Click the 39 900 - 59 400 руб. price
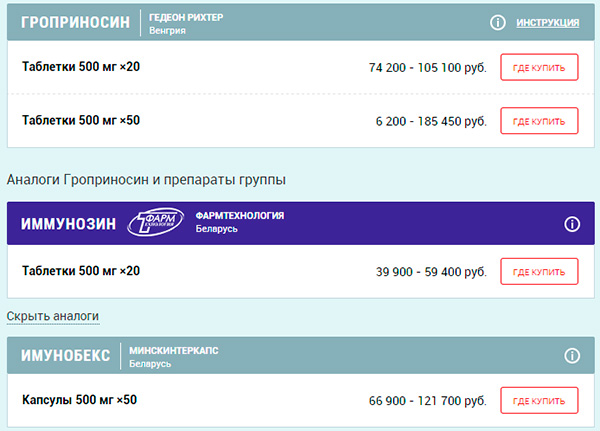The image size is (600, 431). tap(431, 272)
